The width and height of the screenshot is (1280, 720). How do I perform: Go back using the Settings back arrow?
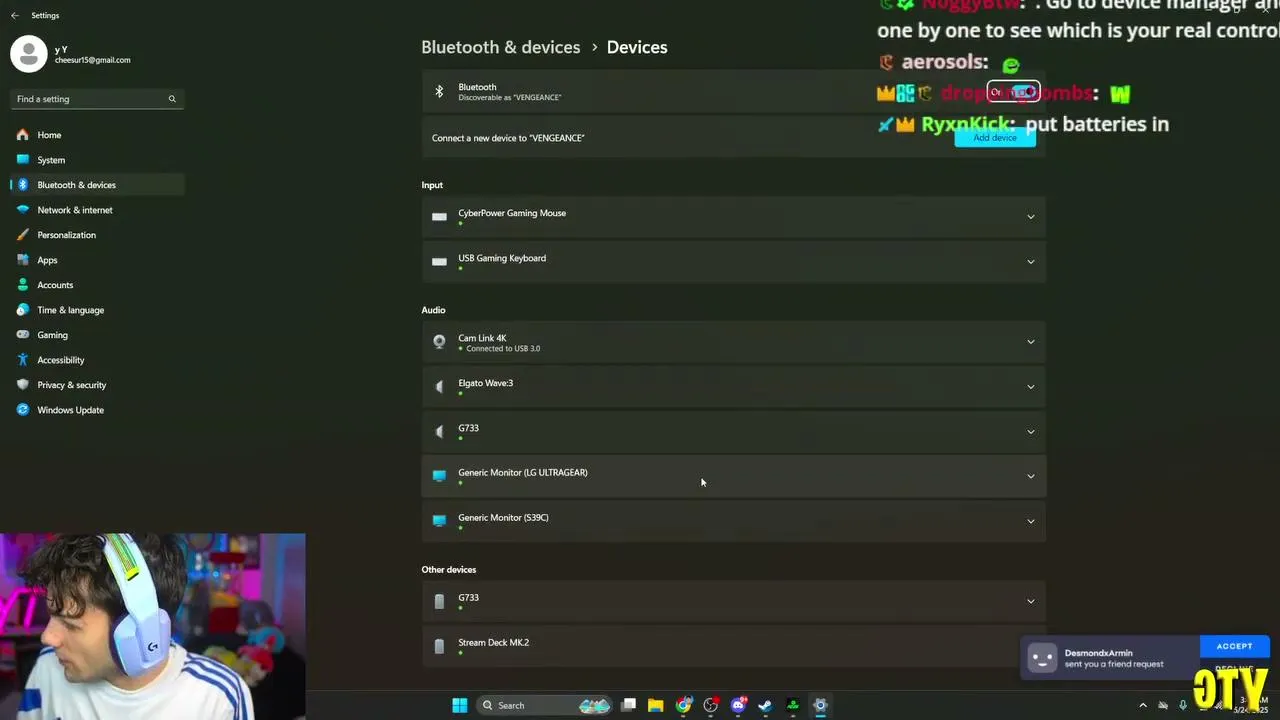(x=15, y=16)
